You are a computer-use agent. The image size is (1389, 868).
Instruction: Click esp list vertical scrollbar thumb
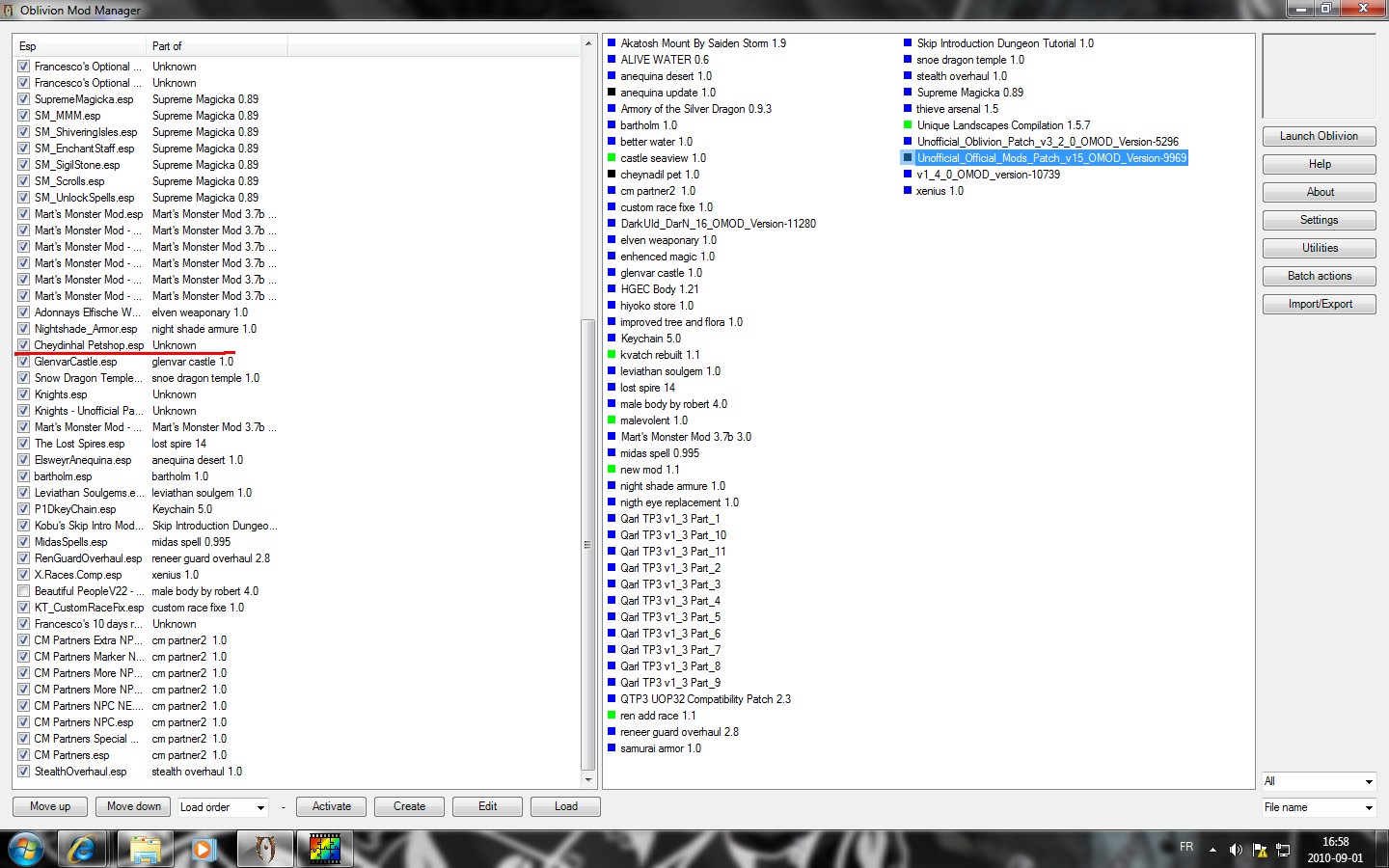(587, 545)
